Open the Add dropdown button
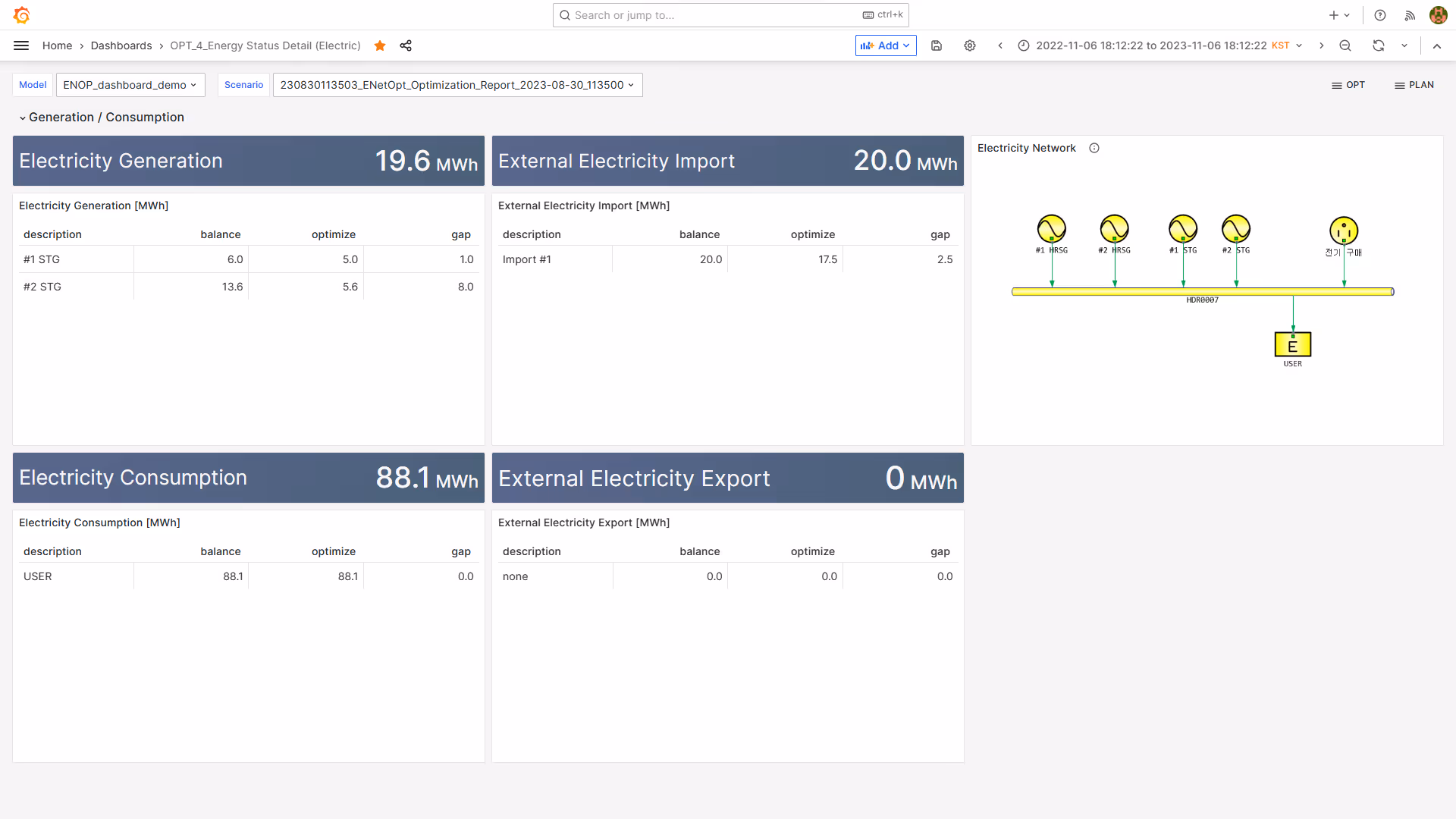1456x819 pixels. click(x=886, y=45)
